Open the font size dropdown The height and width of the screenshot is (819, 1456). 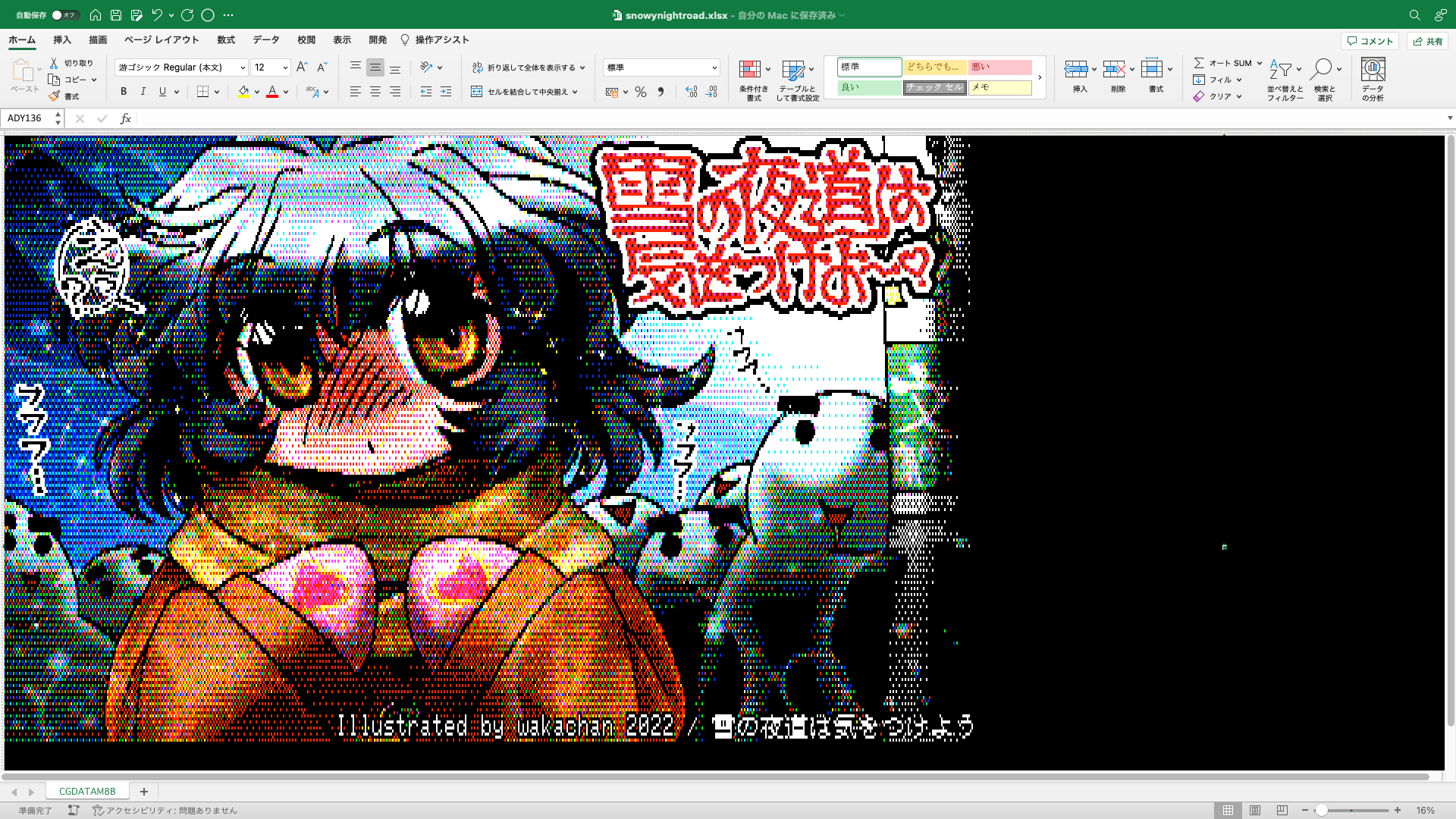coord(285,67)
